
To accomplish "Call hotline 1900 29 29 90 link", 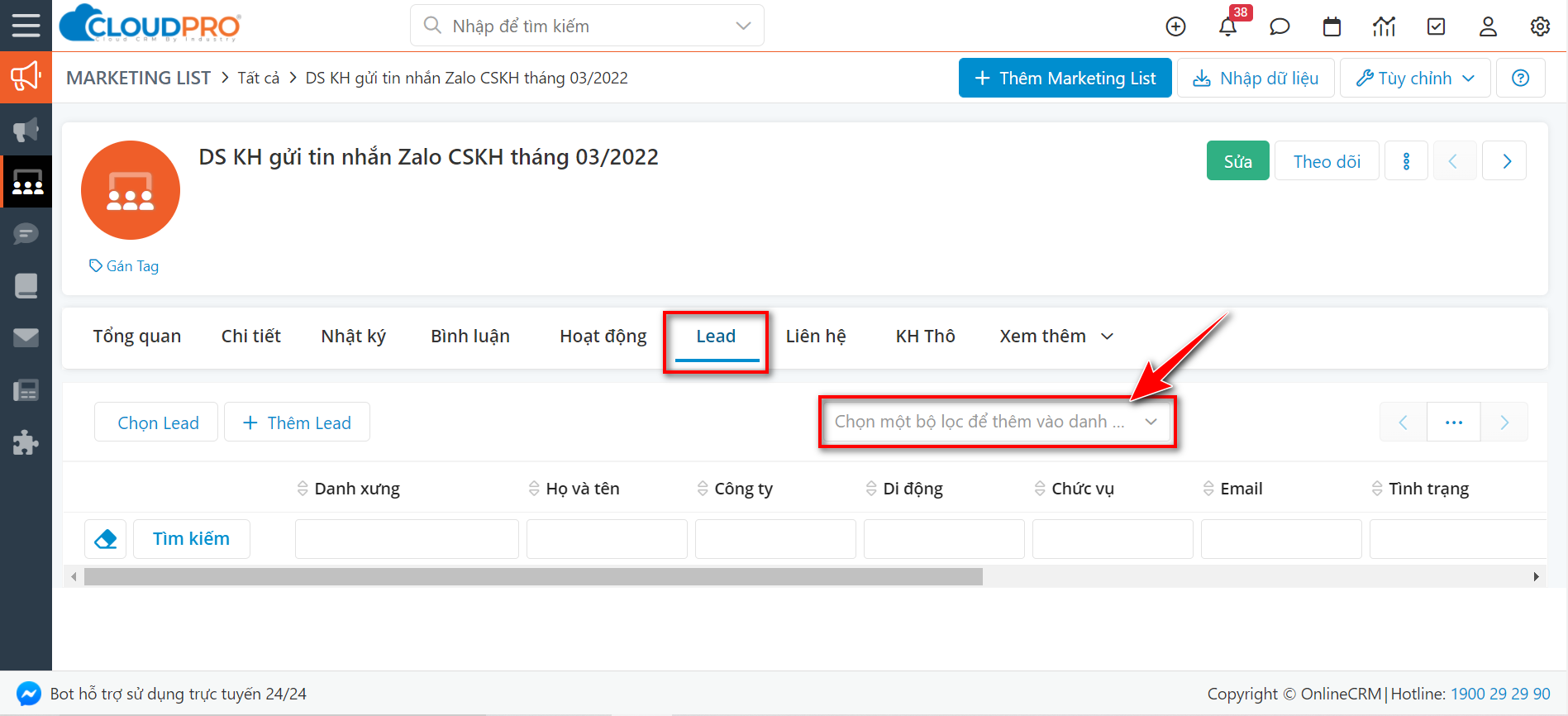I will point(1500,694).
